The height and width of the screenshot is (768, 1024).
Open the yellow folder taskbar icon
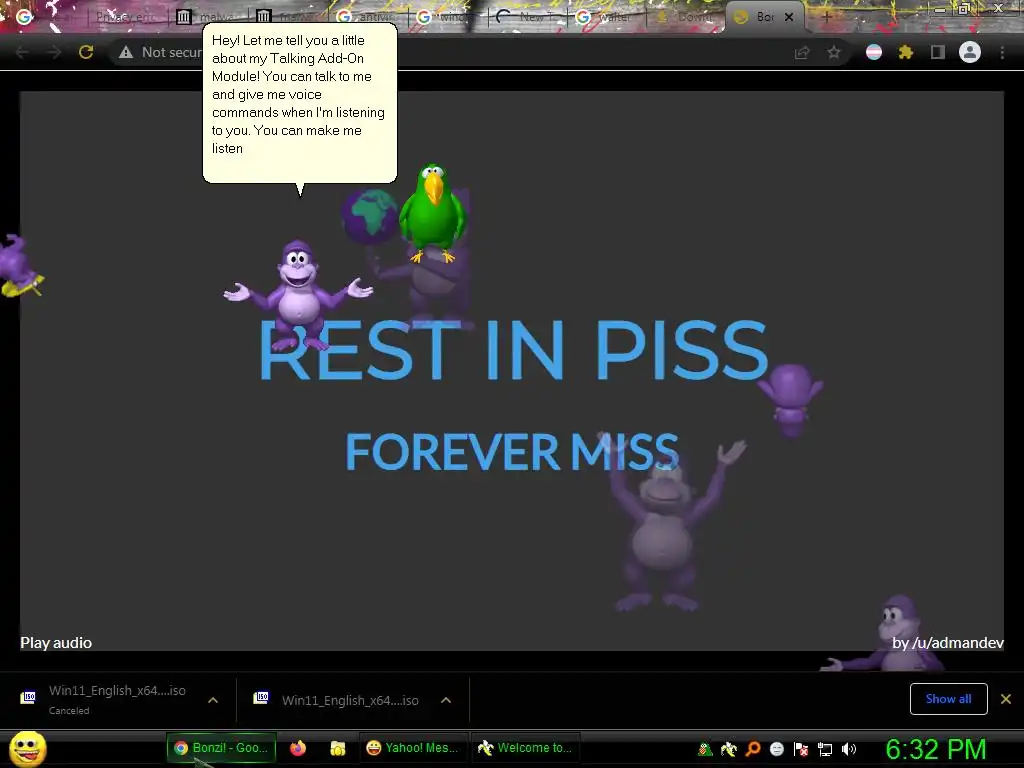coord(338,748)
